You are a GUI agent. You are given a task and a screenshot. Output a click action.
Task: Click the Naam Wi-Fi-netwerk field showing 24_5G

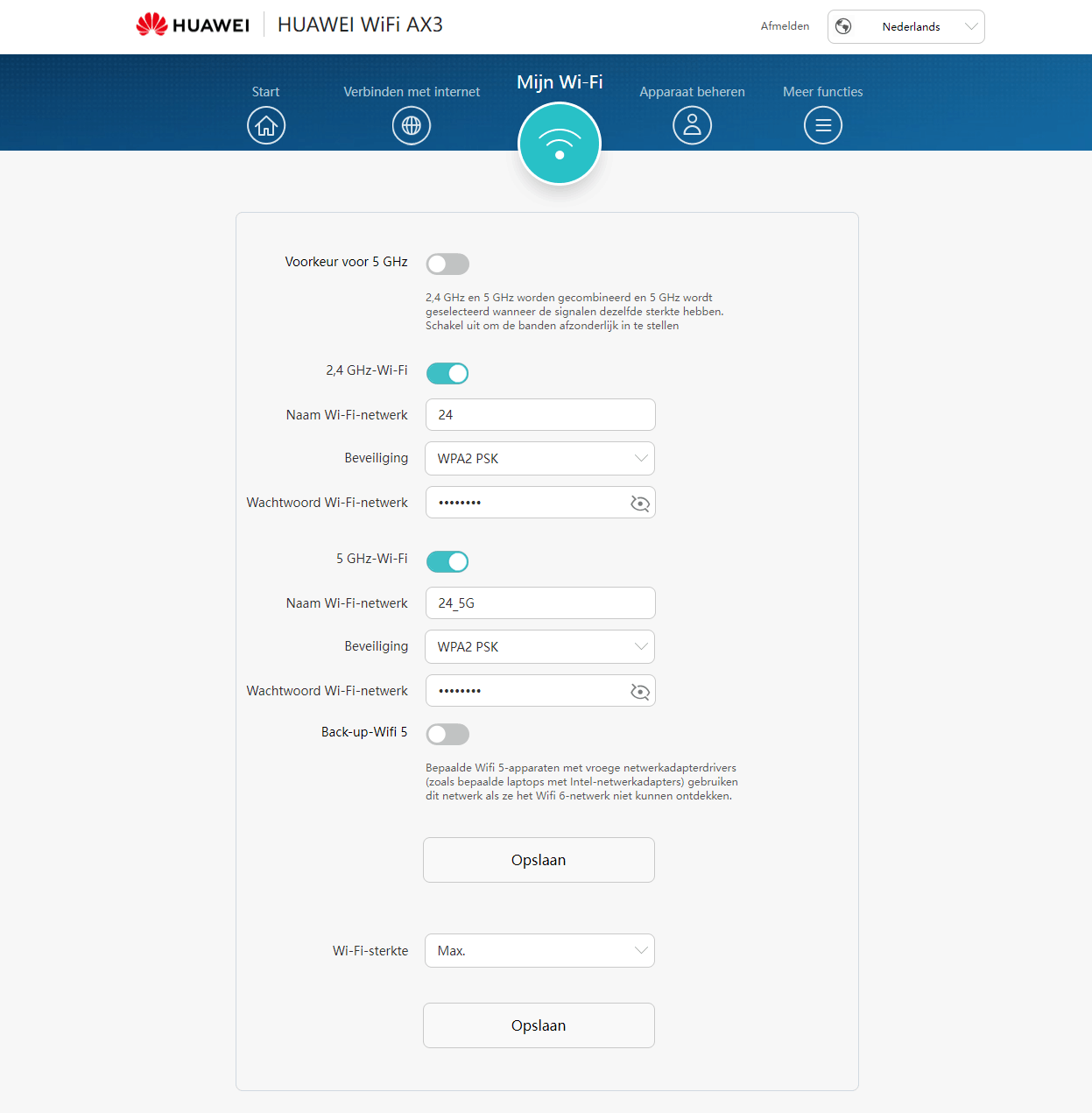point(539,602)
